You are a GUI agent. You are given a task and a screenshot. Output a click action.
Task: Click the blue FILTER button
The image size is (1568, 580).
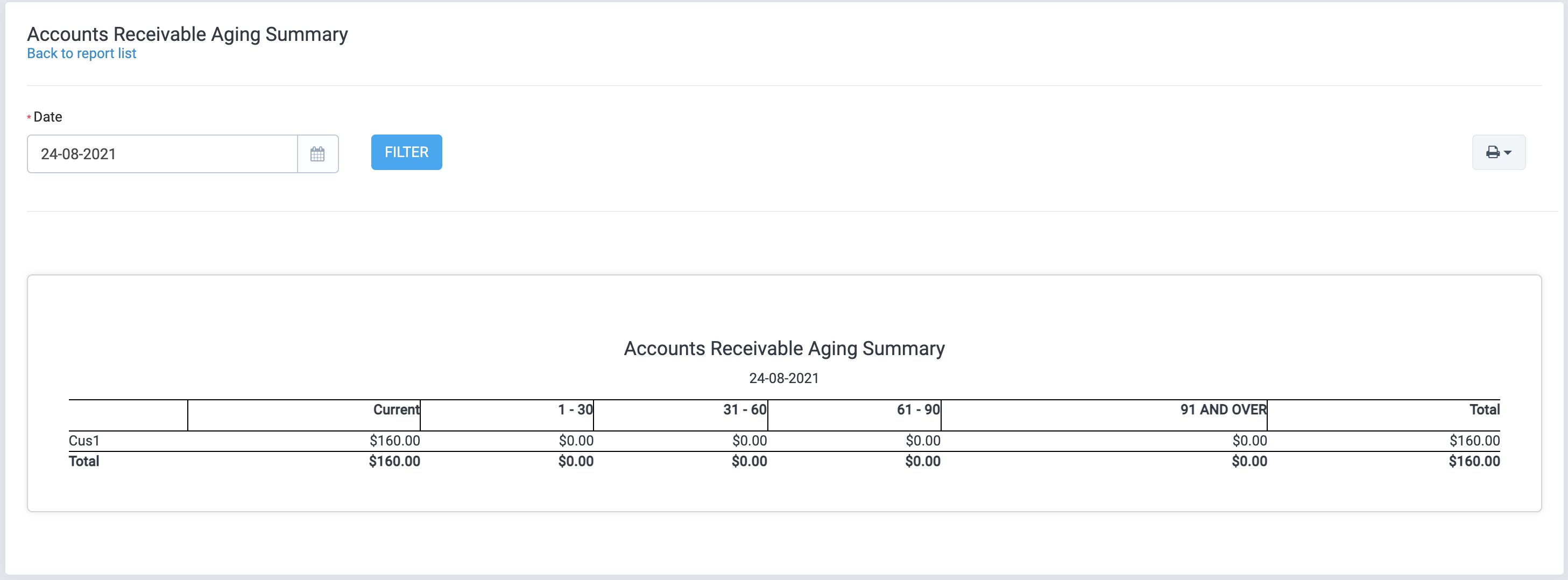pos(407,152)
